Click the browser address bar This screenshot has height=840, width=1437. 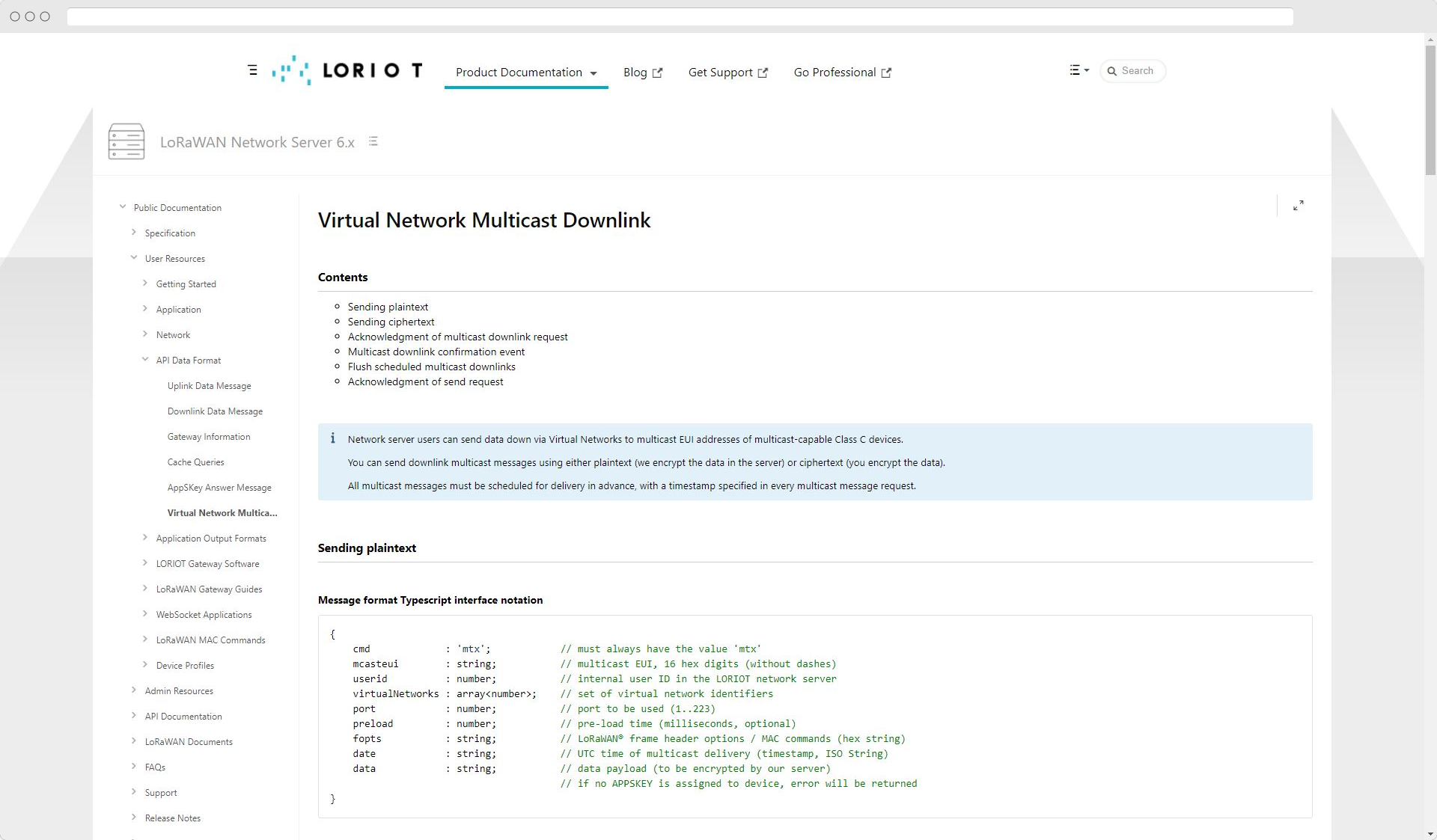click(x=680, y=16)
